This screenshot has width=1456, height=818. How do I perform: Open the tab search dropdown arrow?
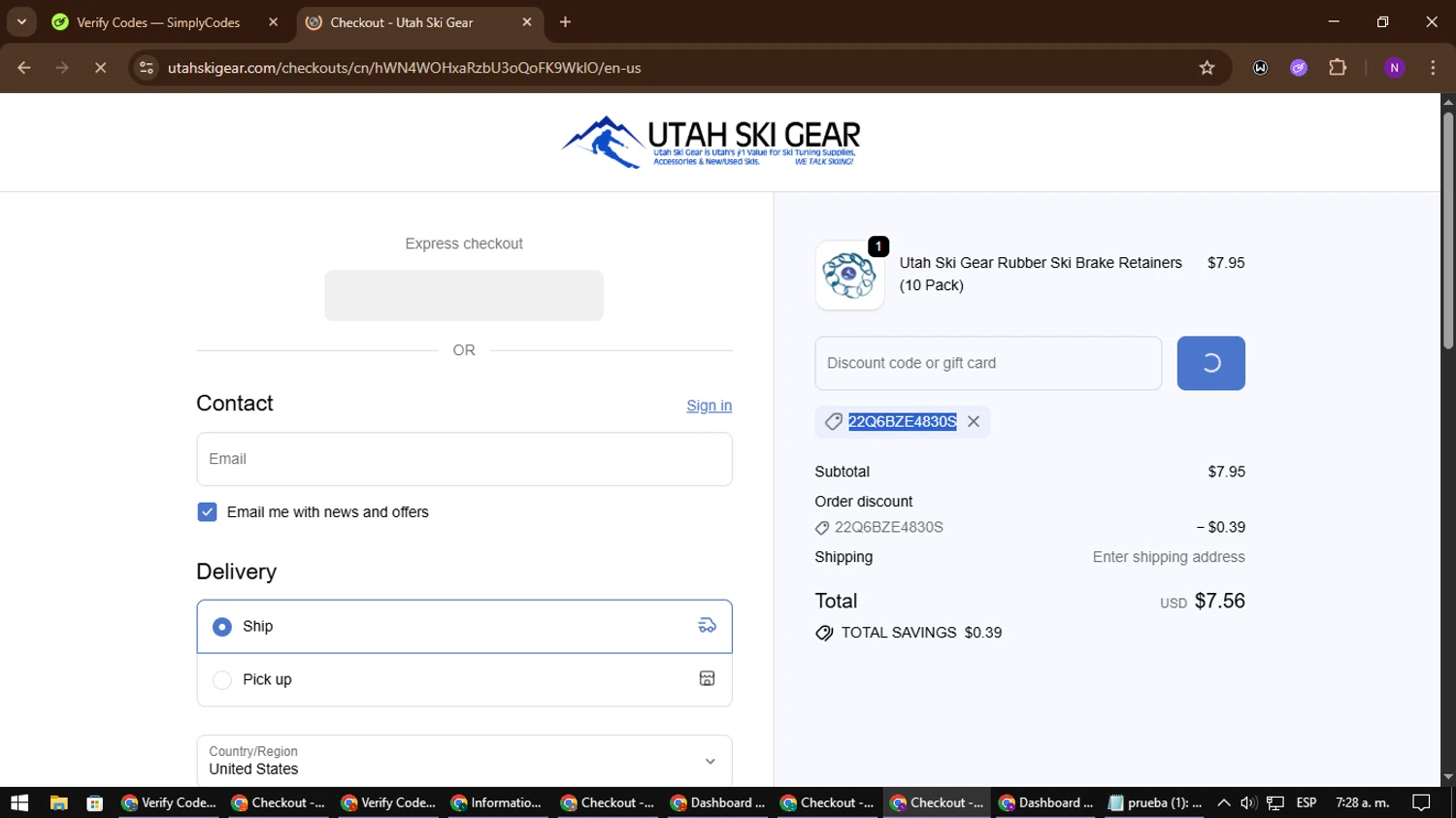[x=21, y=21]
